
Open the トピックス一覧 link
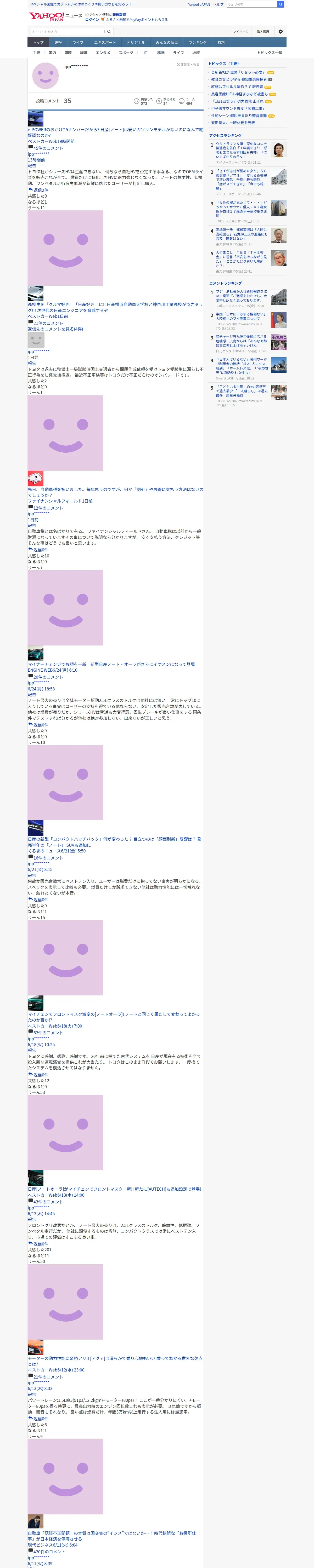pyautogui.click(x=270, y=53)
